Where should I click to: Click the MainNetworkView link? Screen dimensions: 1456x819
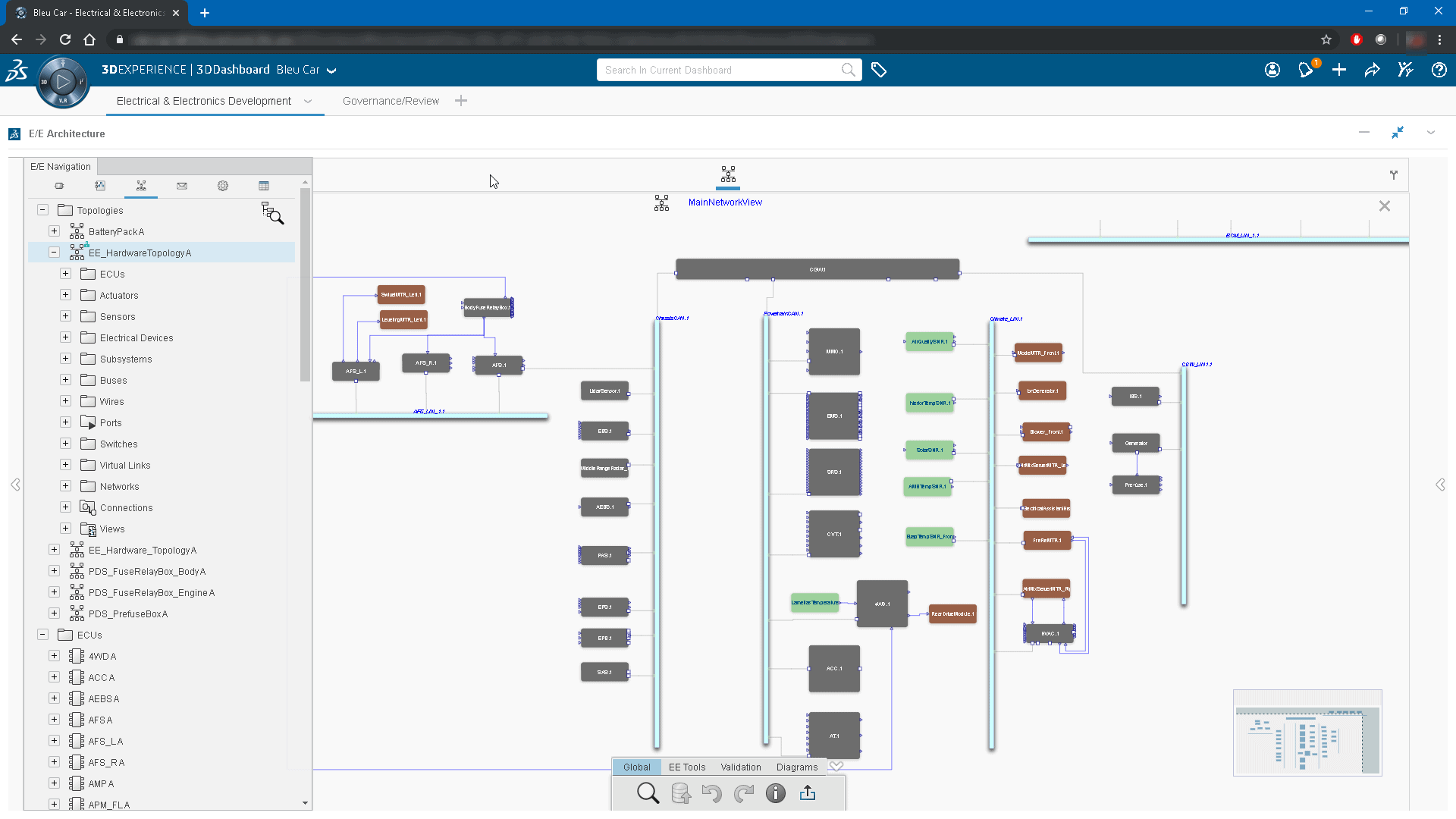tap(725, 202)
